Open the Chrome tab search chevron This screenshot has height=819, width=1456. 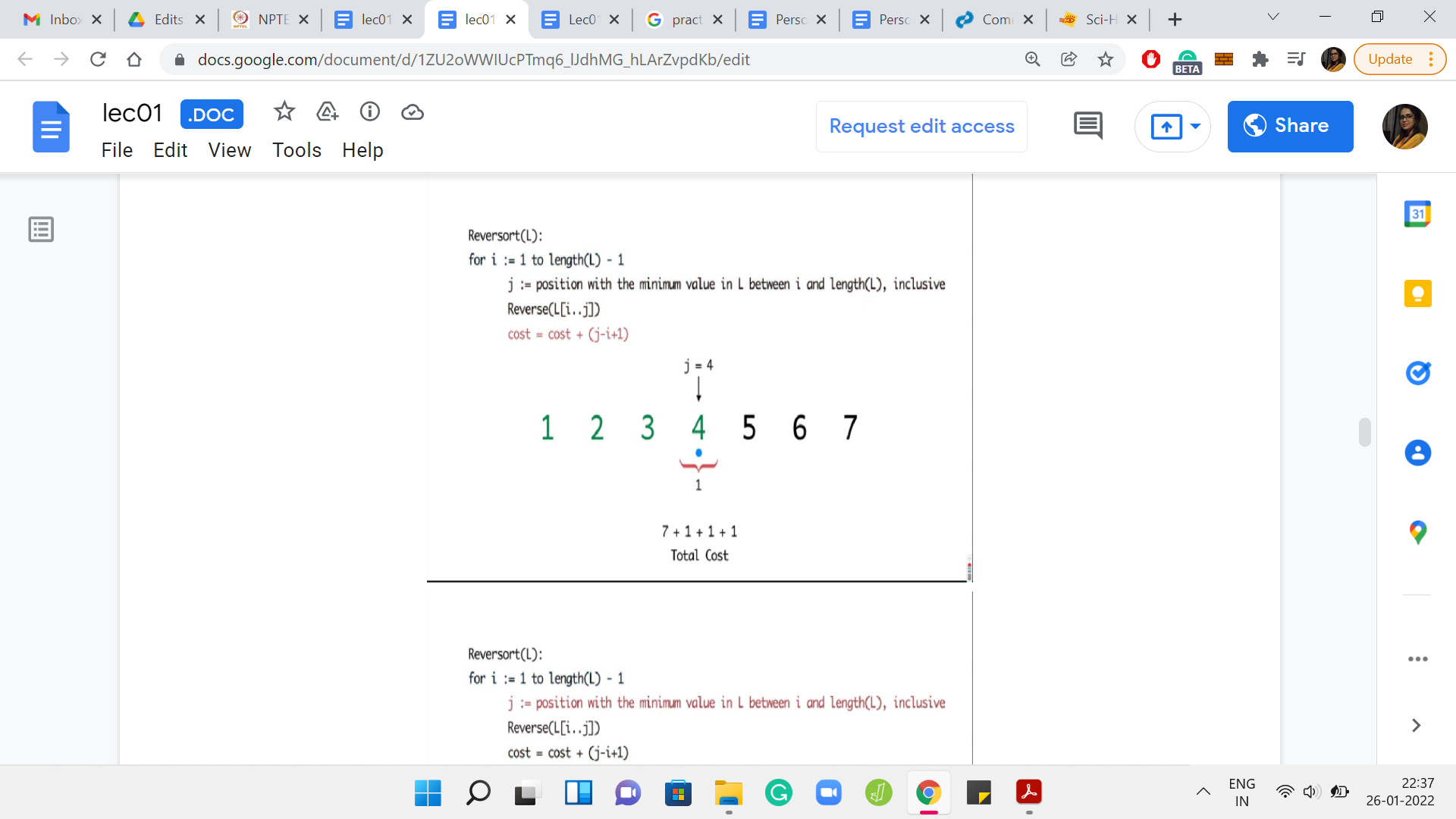[x=1273, y=17]
